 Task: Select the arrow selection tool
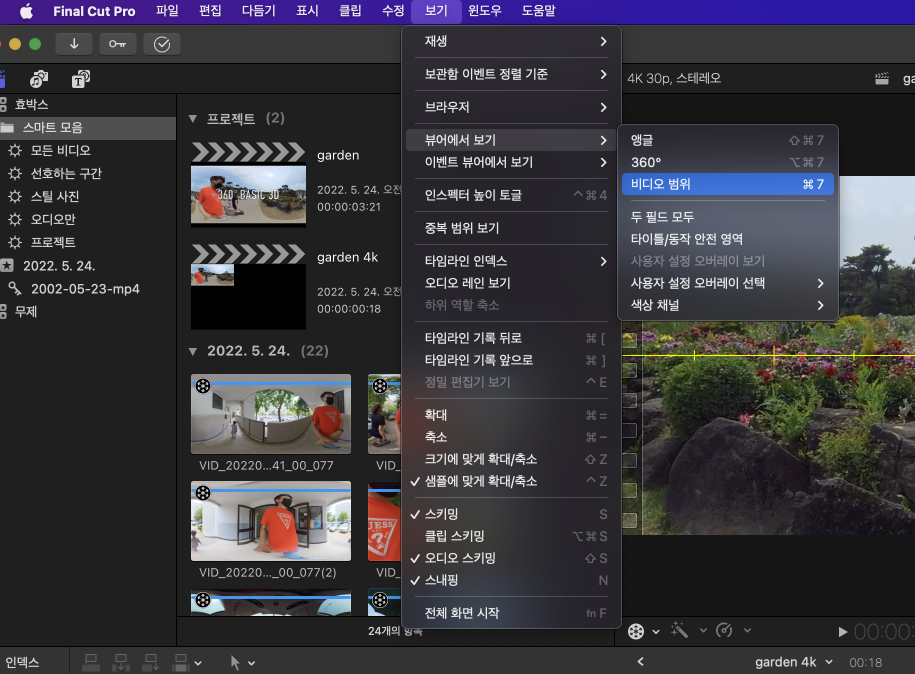235,662
